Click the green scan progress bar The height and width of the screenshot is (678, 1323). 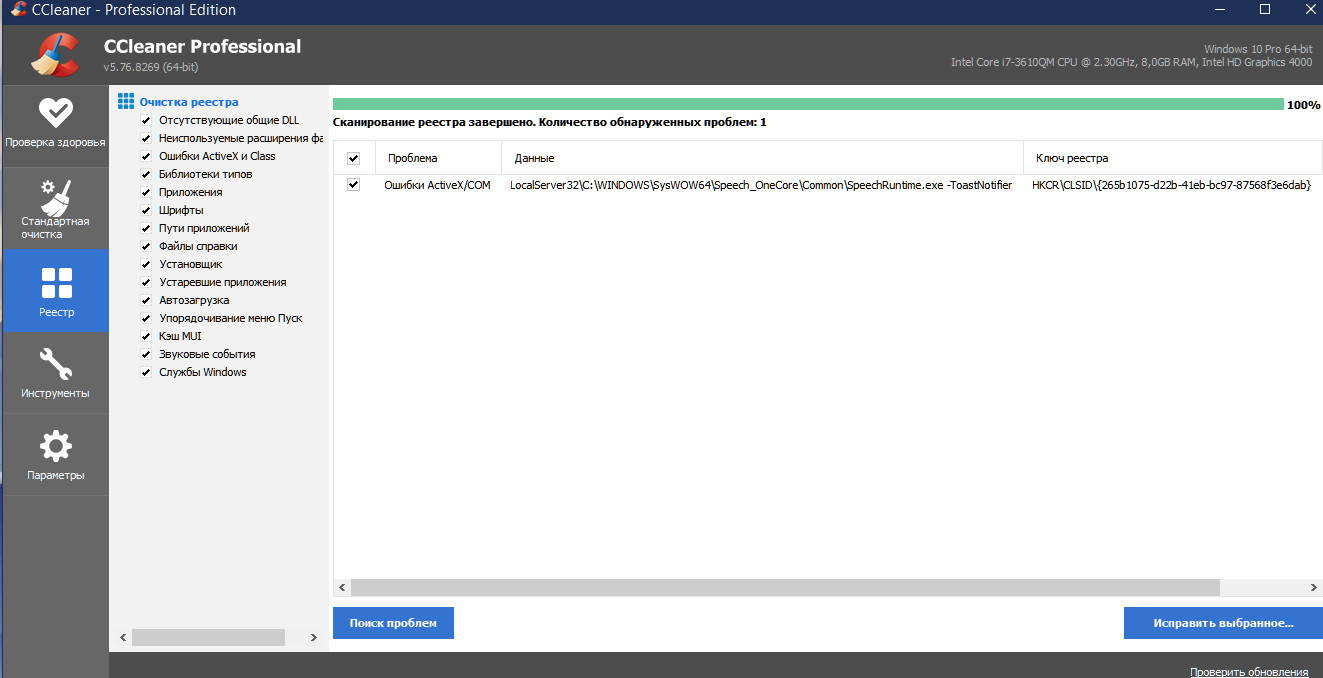pos(808,104)
